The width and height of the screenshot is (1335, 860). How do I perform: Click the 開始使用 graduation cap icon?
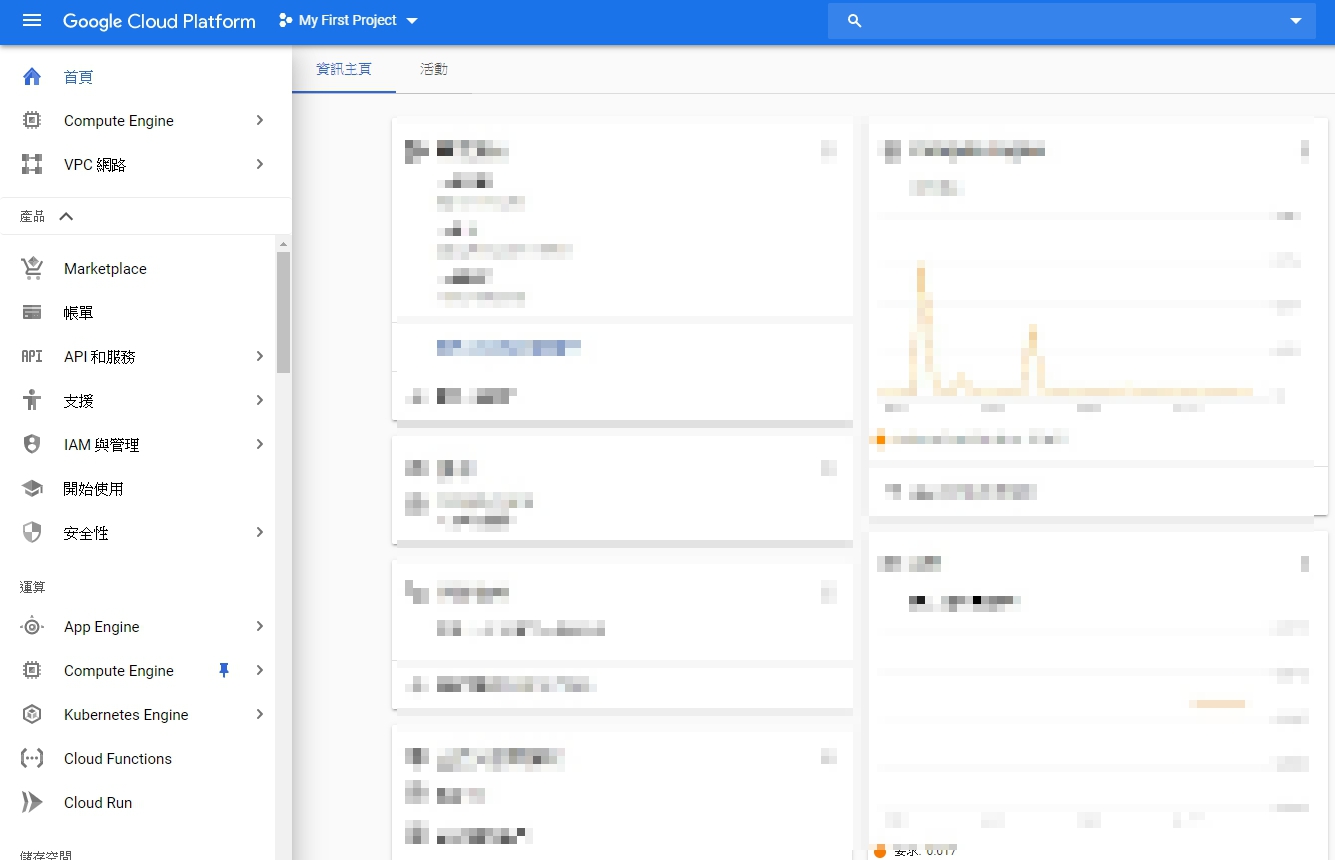[x=32, y=489]
